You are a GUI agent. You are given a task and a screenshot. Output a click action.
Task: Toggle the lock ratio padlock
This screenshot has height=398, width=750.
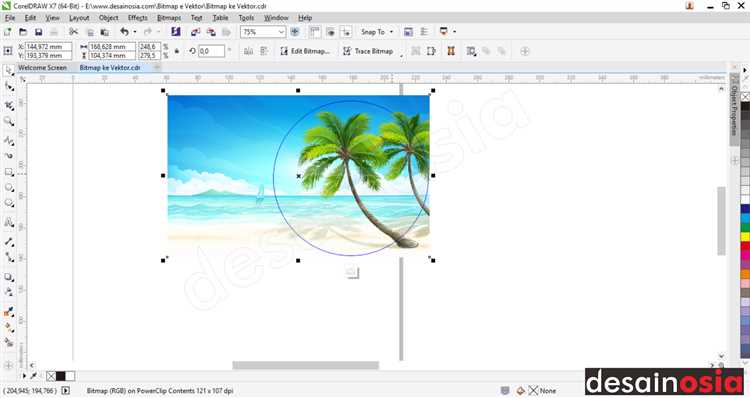(x=176, y=51)
